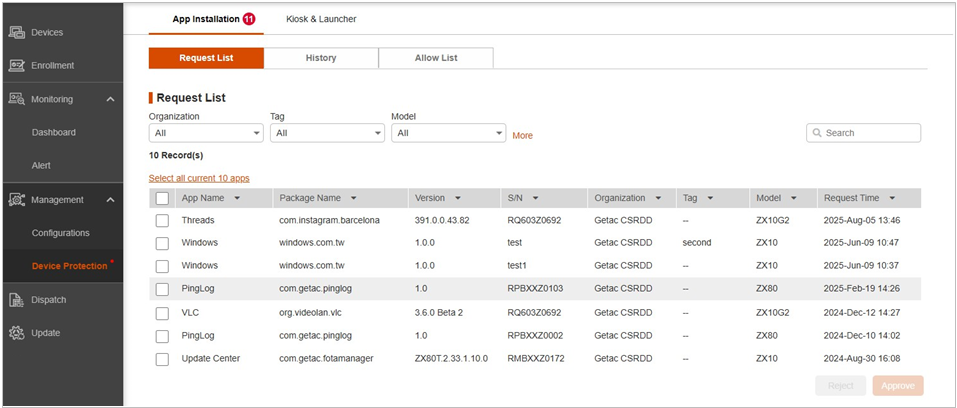Tick the VLC row checkbox
This screenshot has height=408, width=957.
pos(162,313)
